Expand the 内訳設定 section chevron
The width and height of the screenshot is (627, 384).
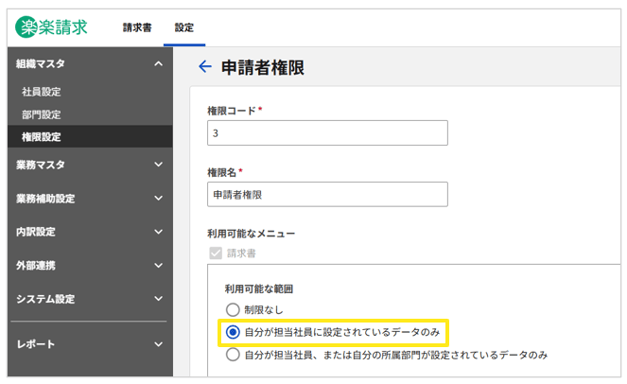point(158,232)
